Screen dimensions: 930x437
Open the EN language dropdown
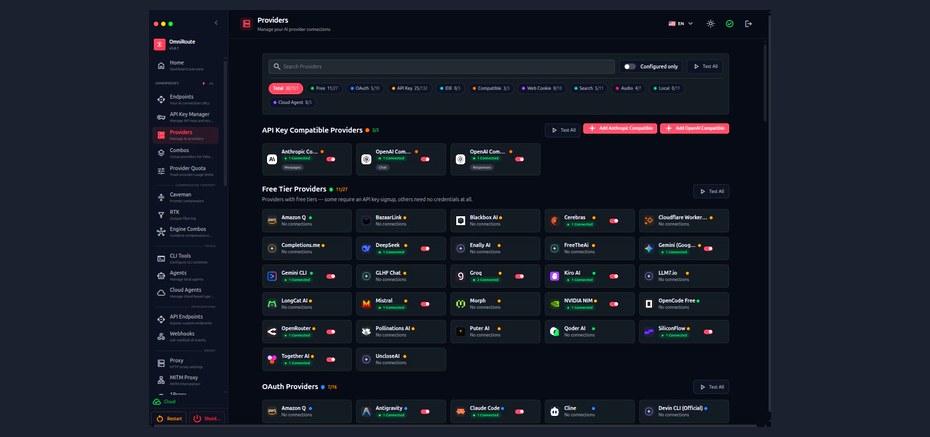680,24
